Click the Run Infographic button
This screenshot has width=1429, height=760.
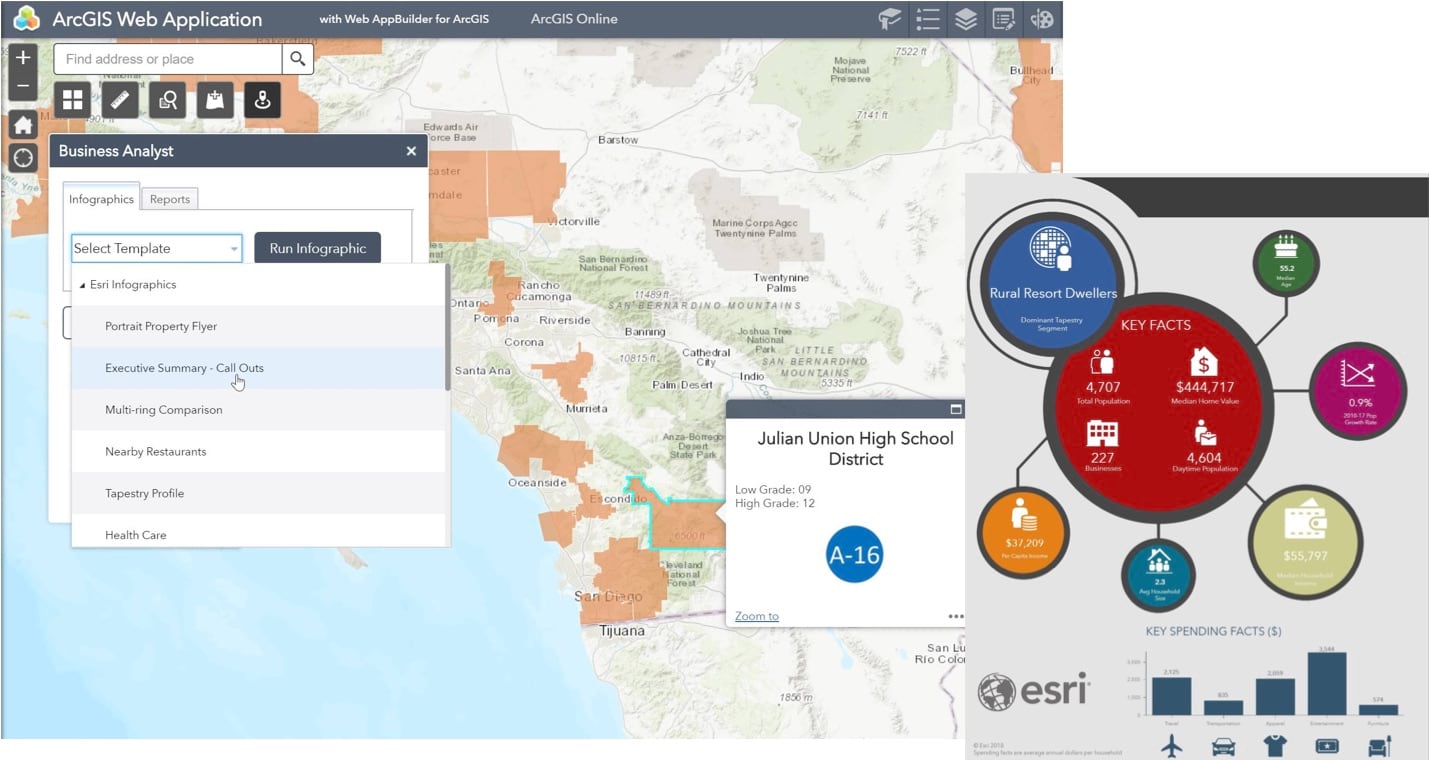[x=317, y=247]
